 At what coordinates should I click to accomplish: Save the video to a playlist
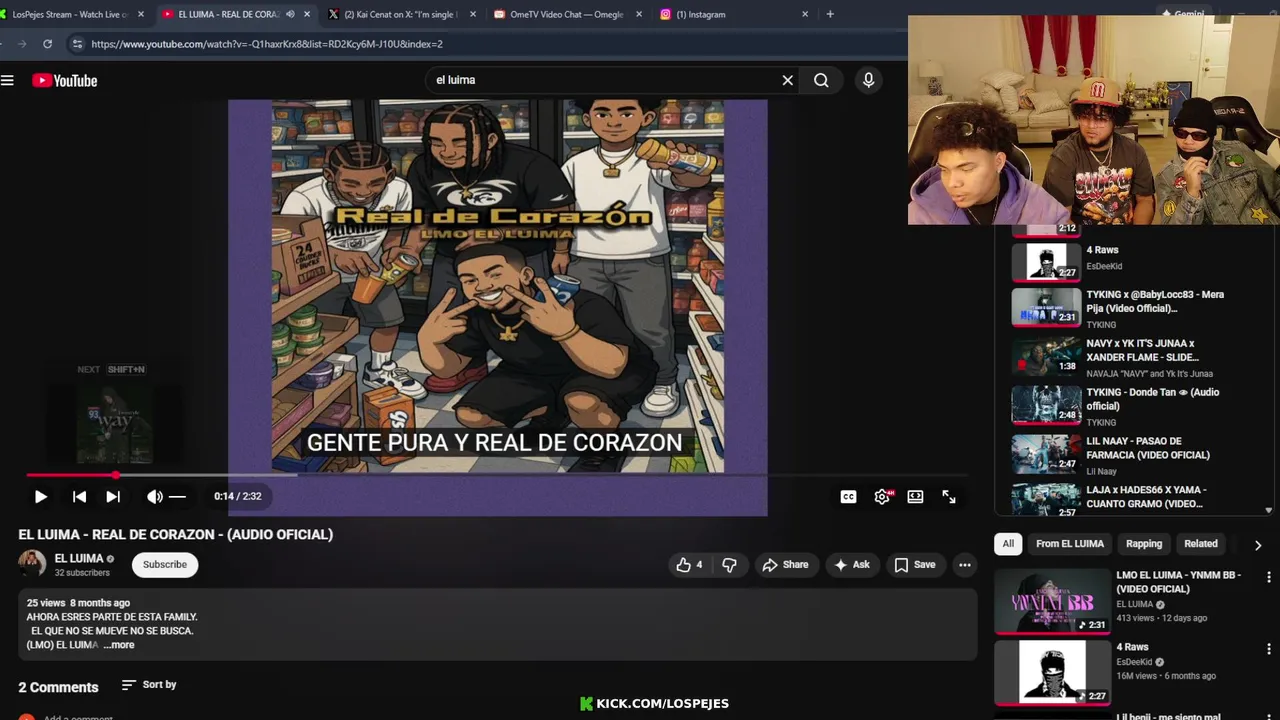pos(915,565)
